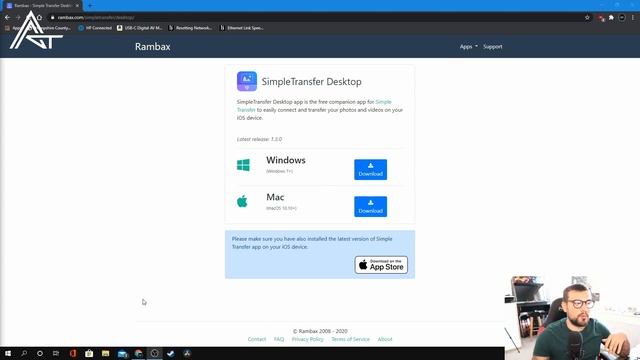
Task: Open the Support page from the navbar
Action: [x=493, y=47]
